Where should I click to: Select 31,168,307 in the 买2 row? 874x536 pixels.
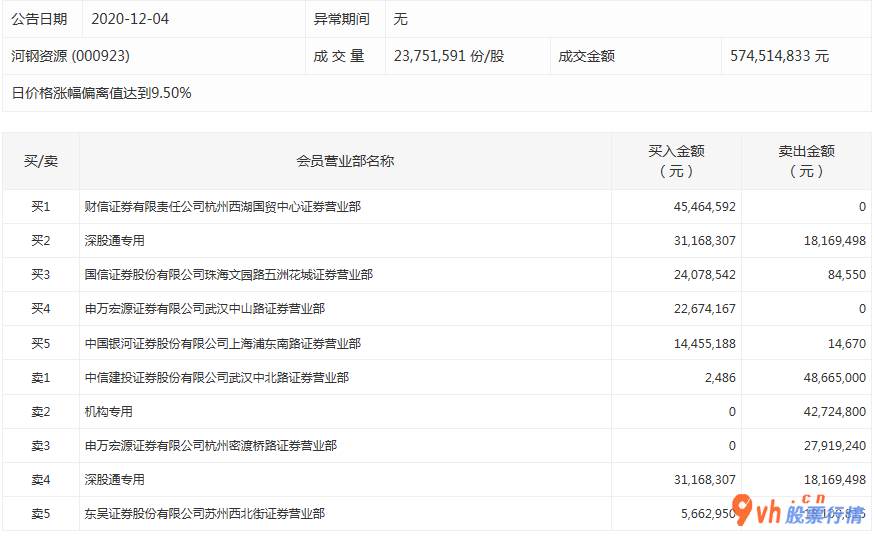[x=705, y=241]
